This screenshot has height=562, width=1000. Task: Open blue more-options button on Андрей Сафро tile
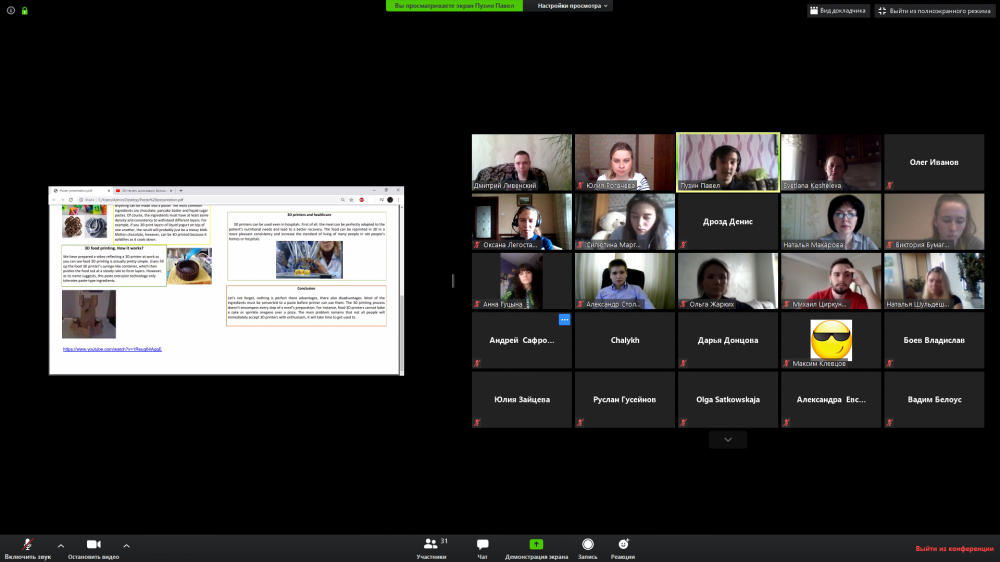point(564,320)
